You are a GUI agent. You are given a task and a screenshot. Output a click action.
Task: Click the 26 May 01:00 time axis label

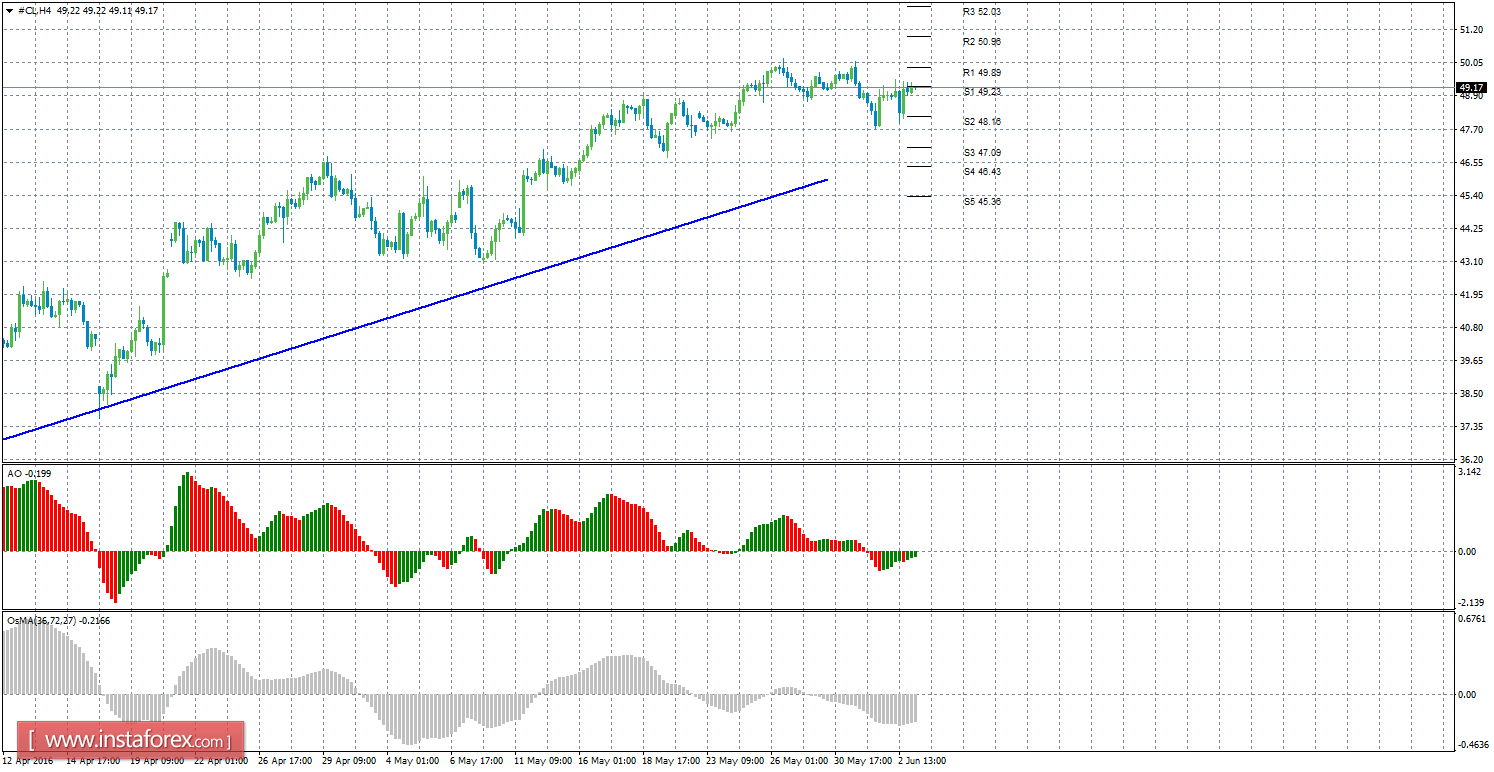(801, 761)
